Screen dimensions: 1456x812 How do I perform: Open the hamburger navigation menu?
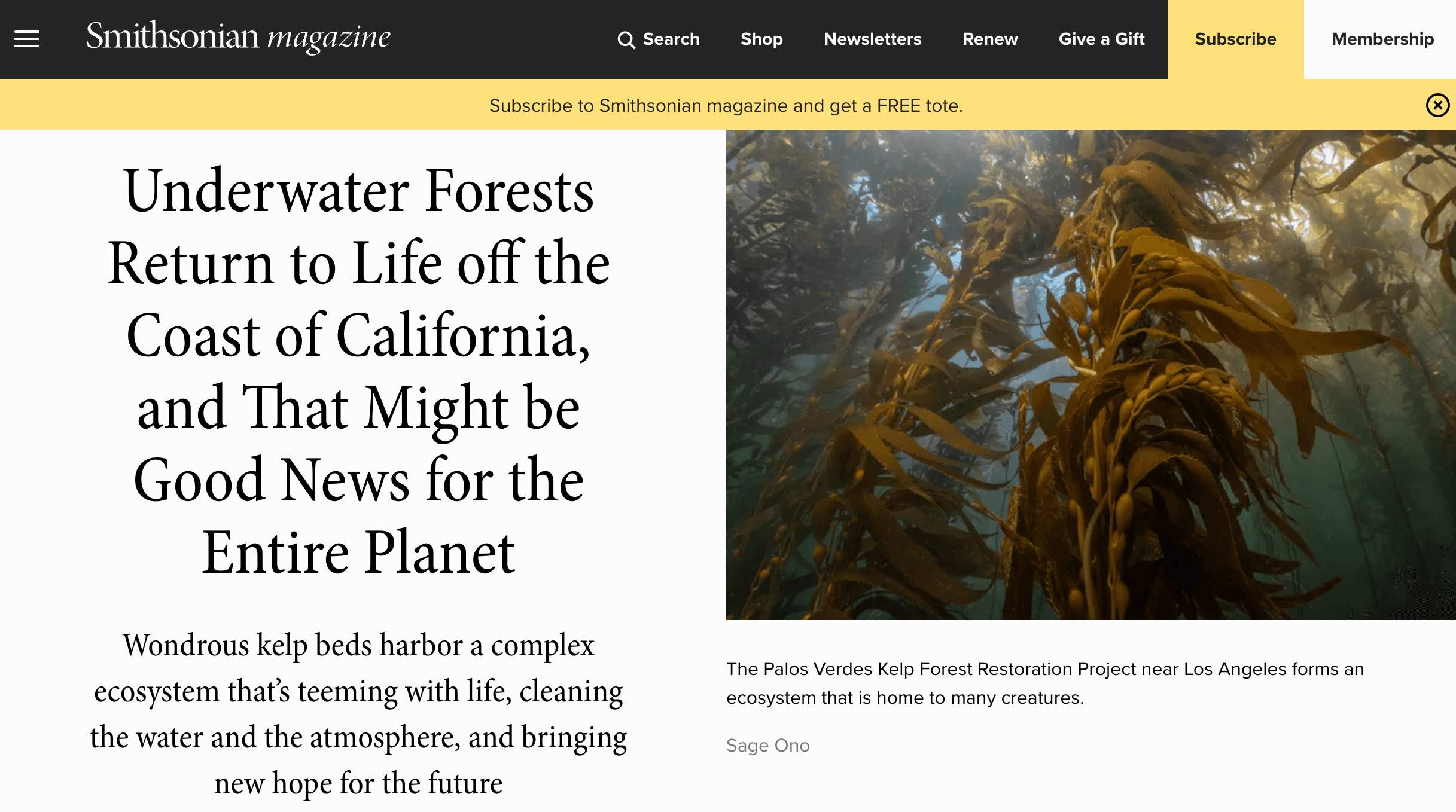pos(28,38)
